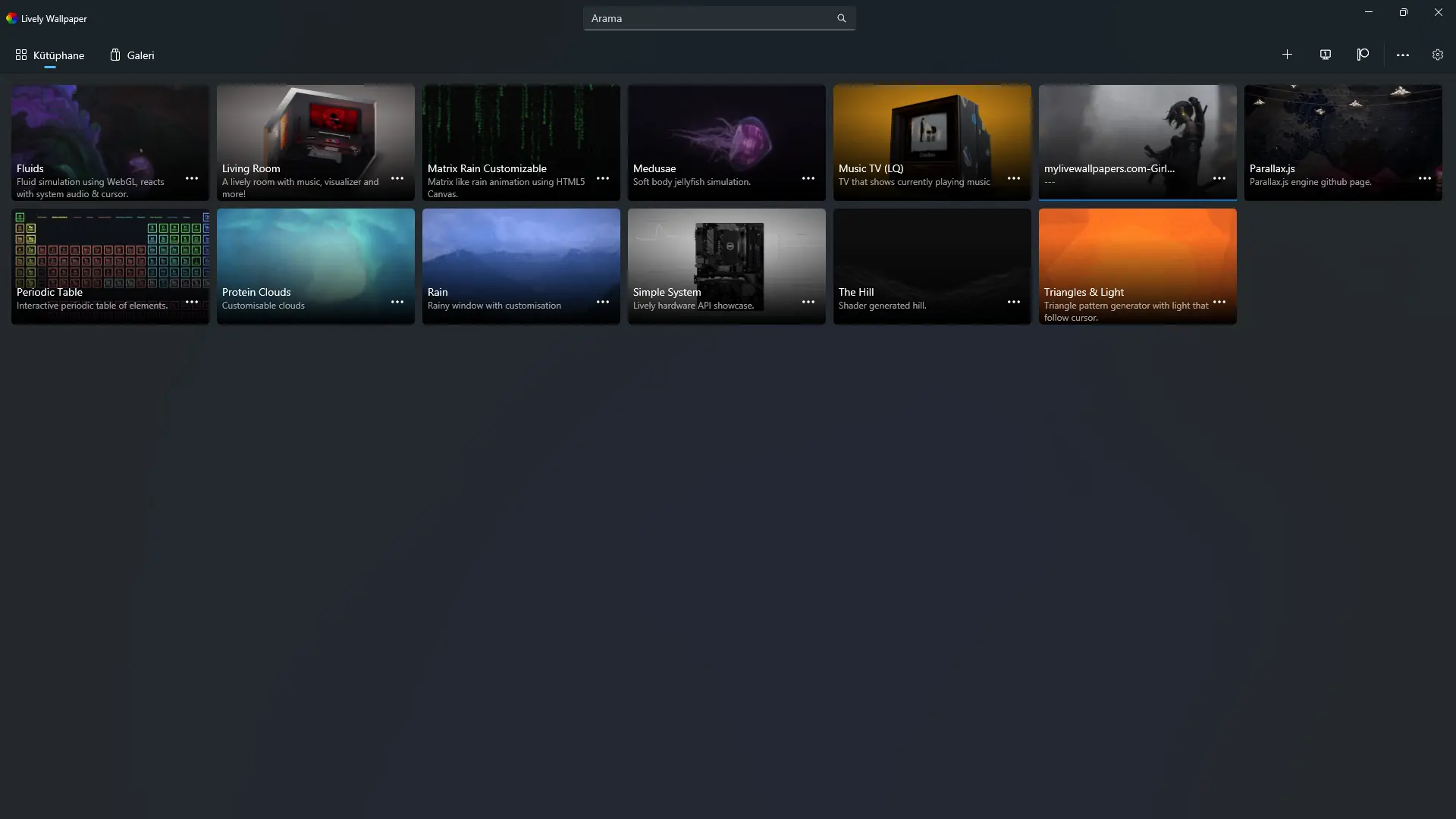The width and height of the screenshot is (1456, 819).
Task: Open more options for Fluids wallpaper
Action: click(x=192, y=178)
